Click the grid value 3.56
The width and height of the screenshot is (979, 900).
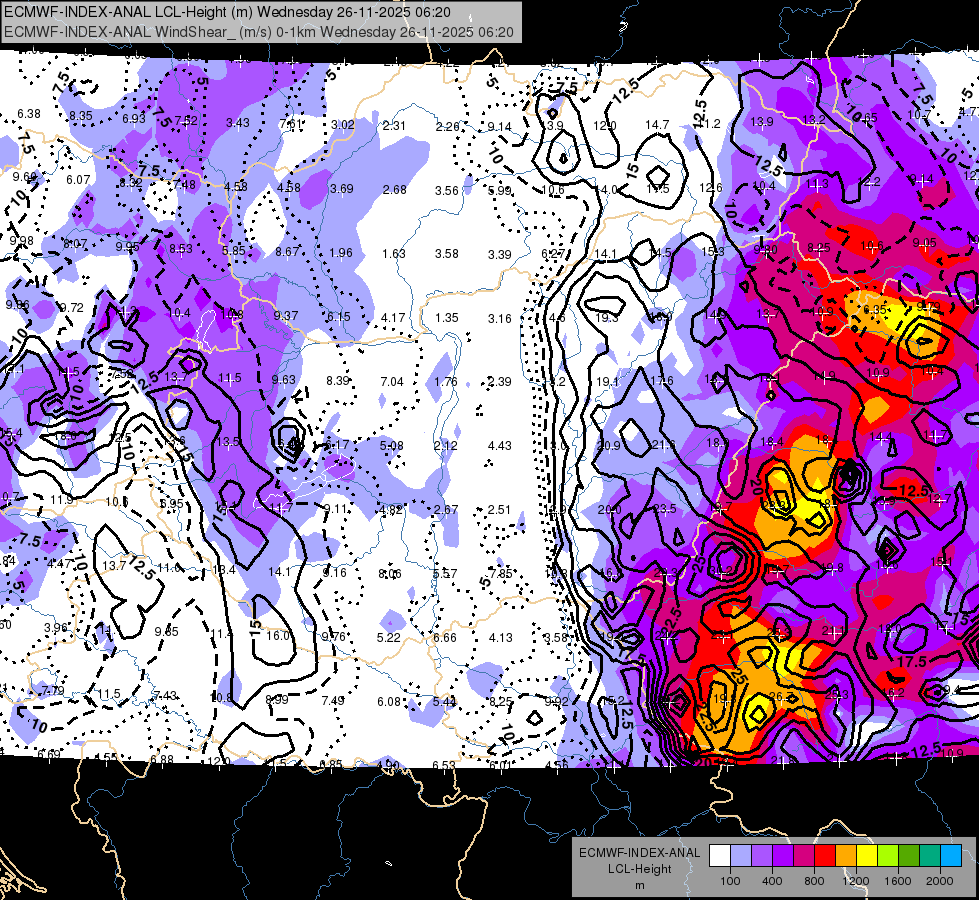tap(447, 190)
